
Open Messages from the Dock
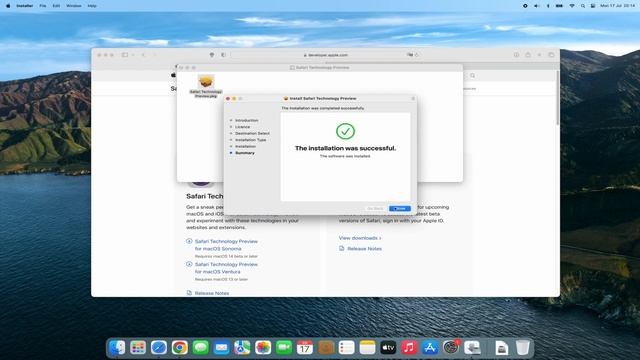pos(200,347)
